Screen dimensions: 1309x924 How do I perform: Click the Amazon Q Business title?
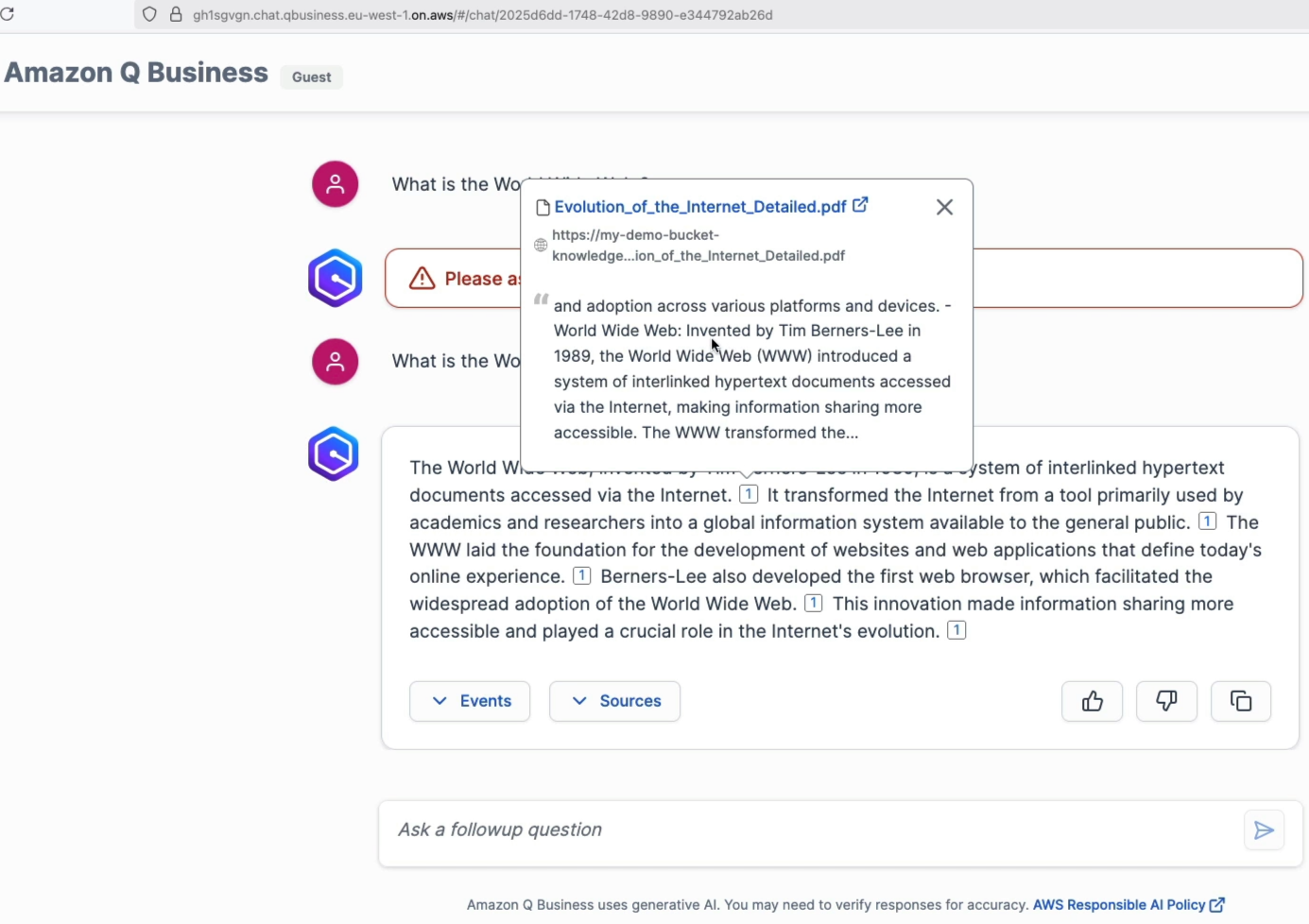[136, 73]
